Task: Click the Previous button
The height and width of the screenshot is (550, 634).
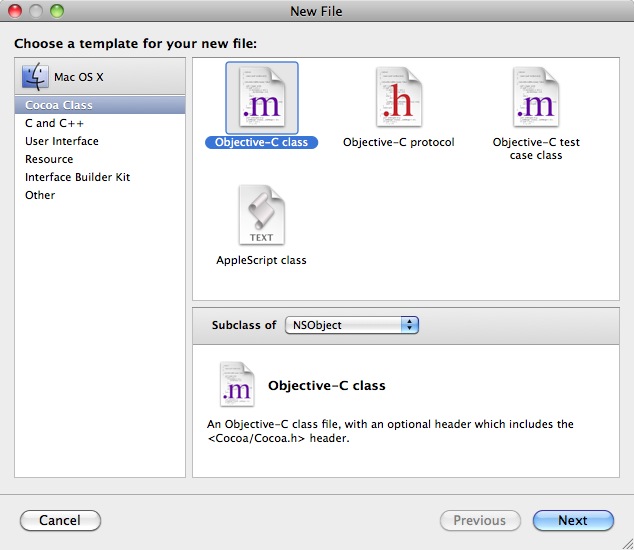Action: [480, 520]
